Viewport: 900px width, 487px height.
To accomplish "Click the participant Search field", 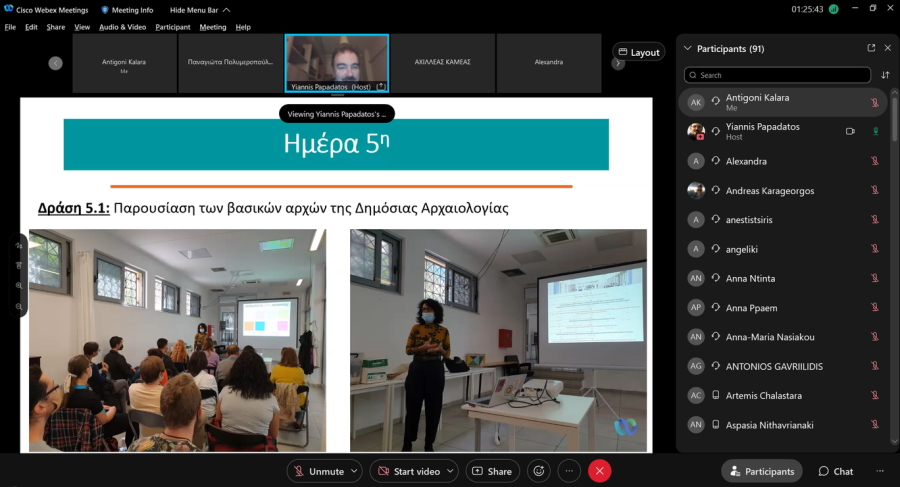I will tap(777, 75).
